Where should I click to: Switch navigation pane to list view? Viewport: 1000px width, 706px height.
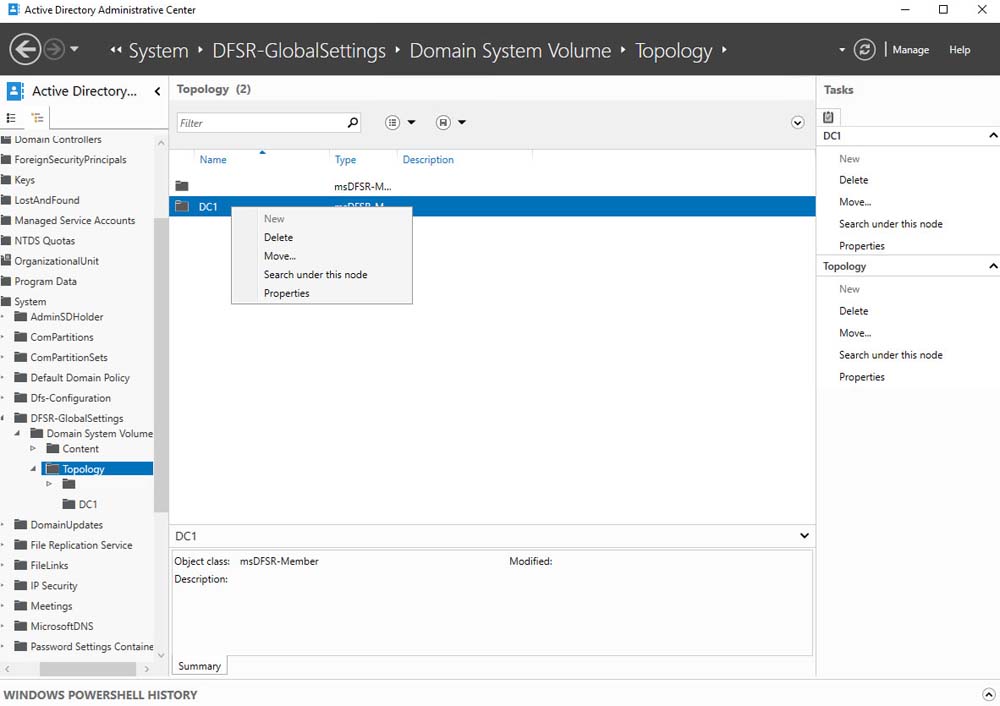(x=12, y=118)
